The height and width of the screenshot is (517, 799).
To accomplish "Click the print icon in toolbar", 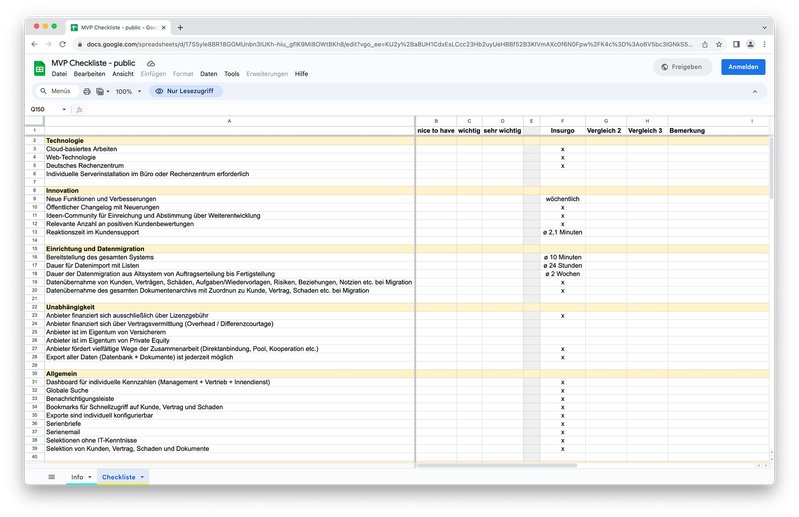I will 87,91.
